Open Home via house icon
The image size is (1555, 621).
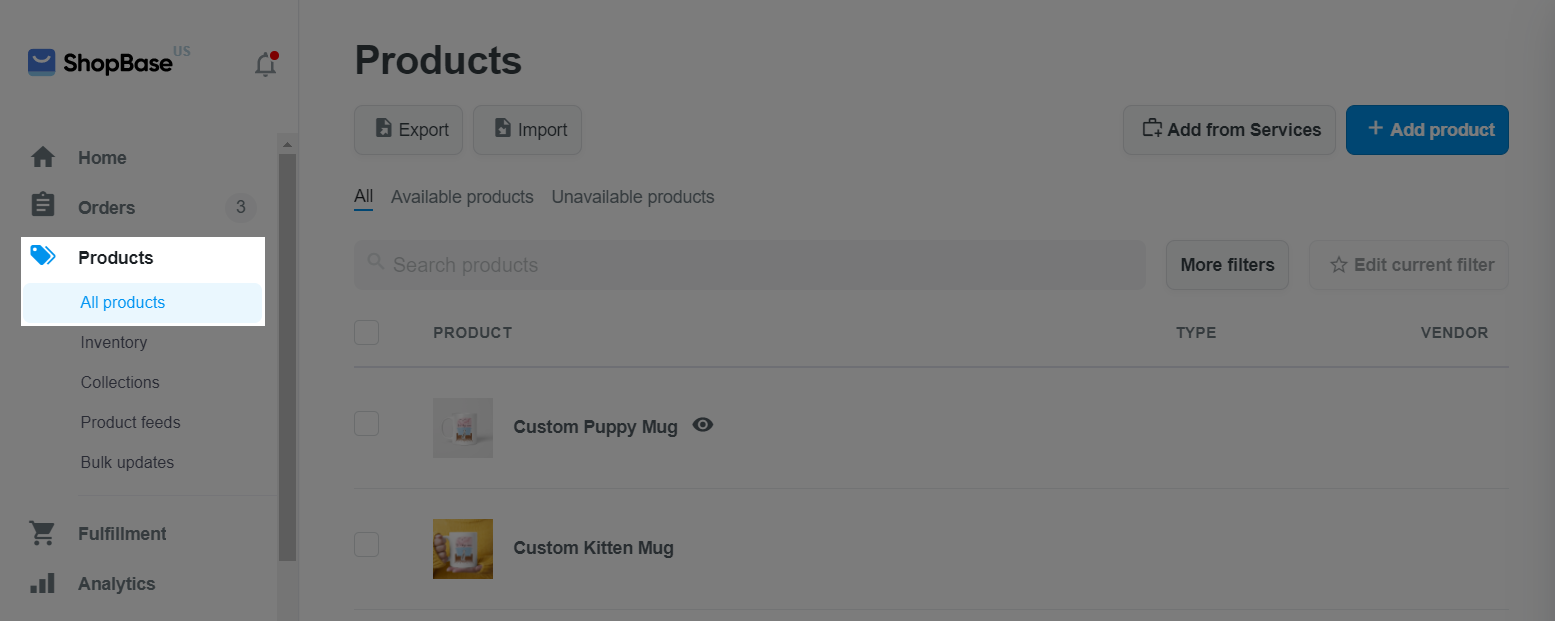click(43, 157)
